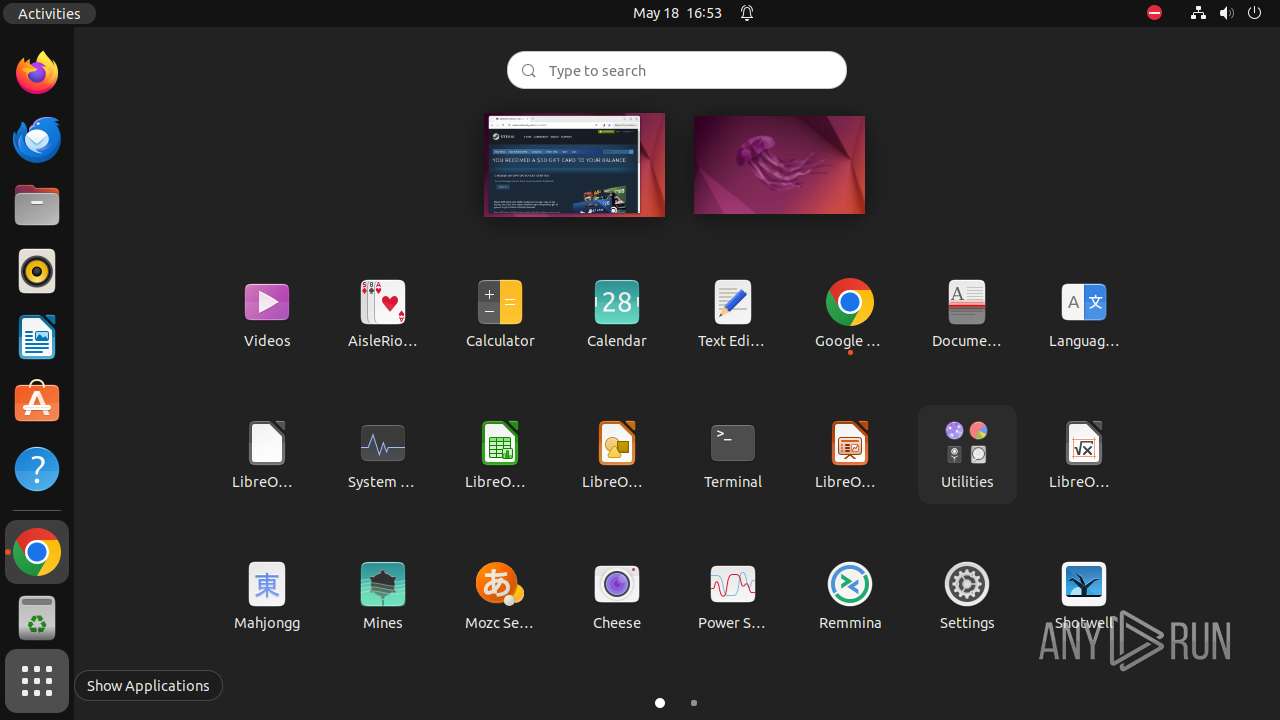Open Mozc Setup app
The height and width of the screenshot is (720, 1280).
[x=500, y=584]
